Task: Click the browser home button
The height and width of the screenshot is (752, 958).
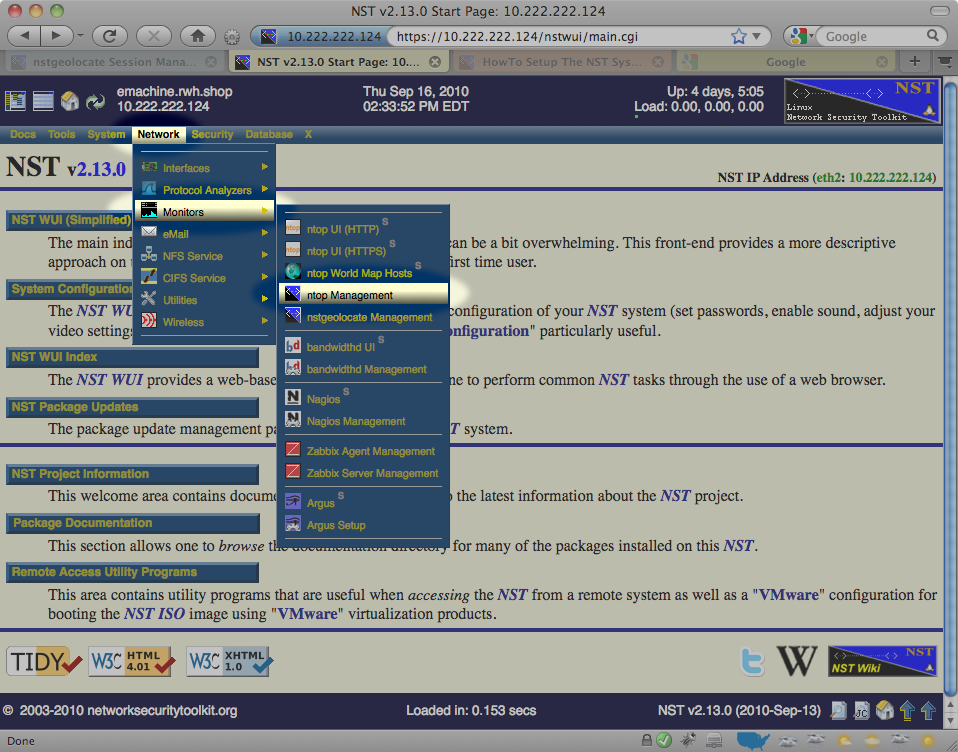Action: coord(197,36)
